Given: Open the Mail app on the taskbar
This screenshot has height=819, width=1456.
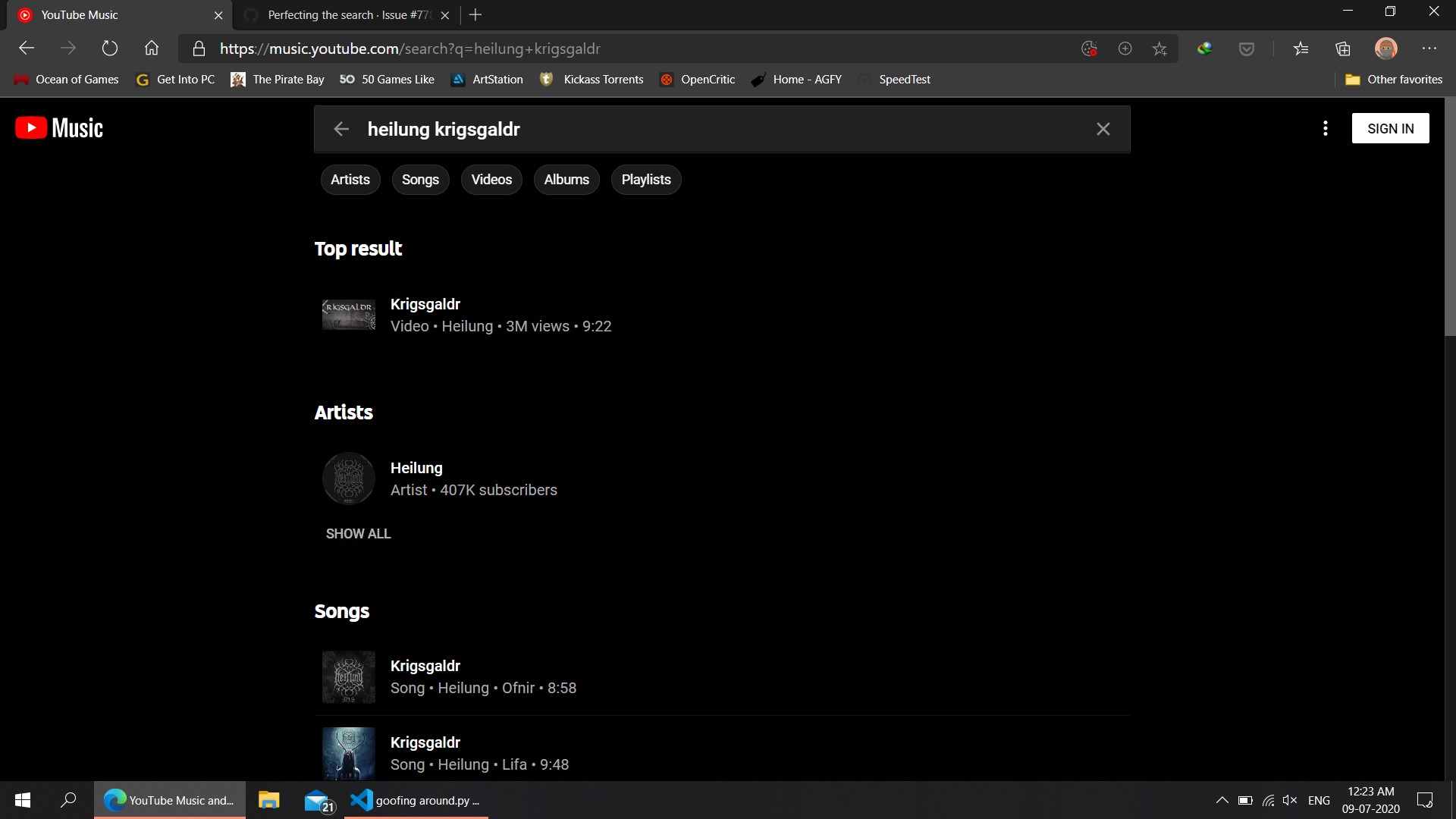Looking at the screenshot, I should [x=318, y=800].
